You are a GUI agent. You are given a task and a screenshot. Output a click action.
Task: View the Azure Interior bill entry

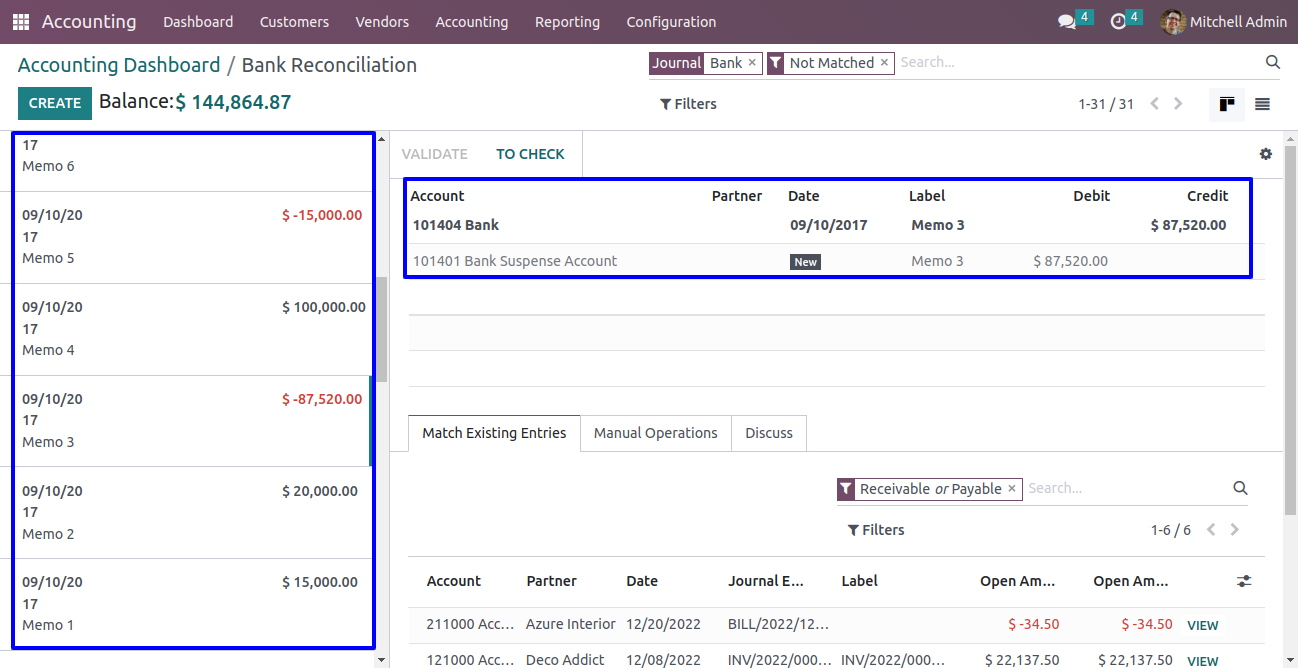[1202, 625]
